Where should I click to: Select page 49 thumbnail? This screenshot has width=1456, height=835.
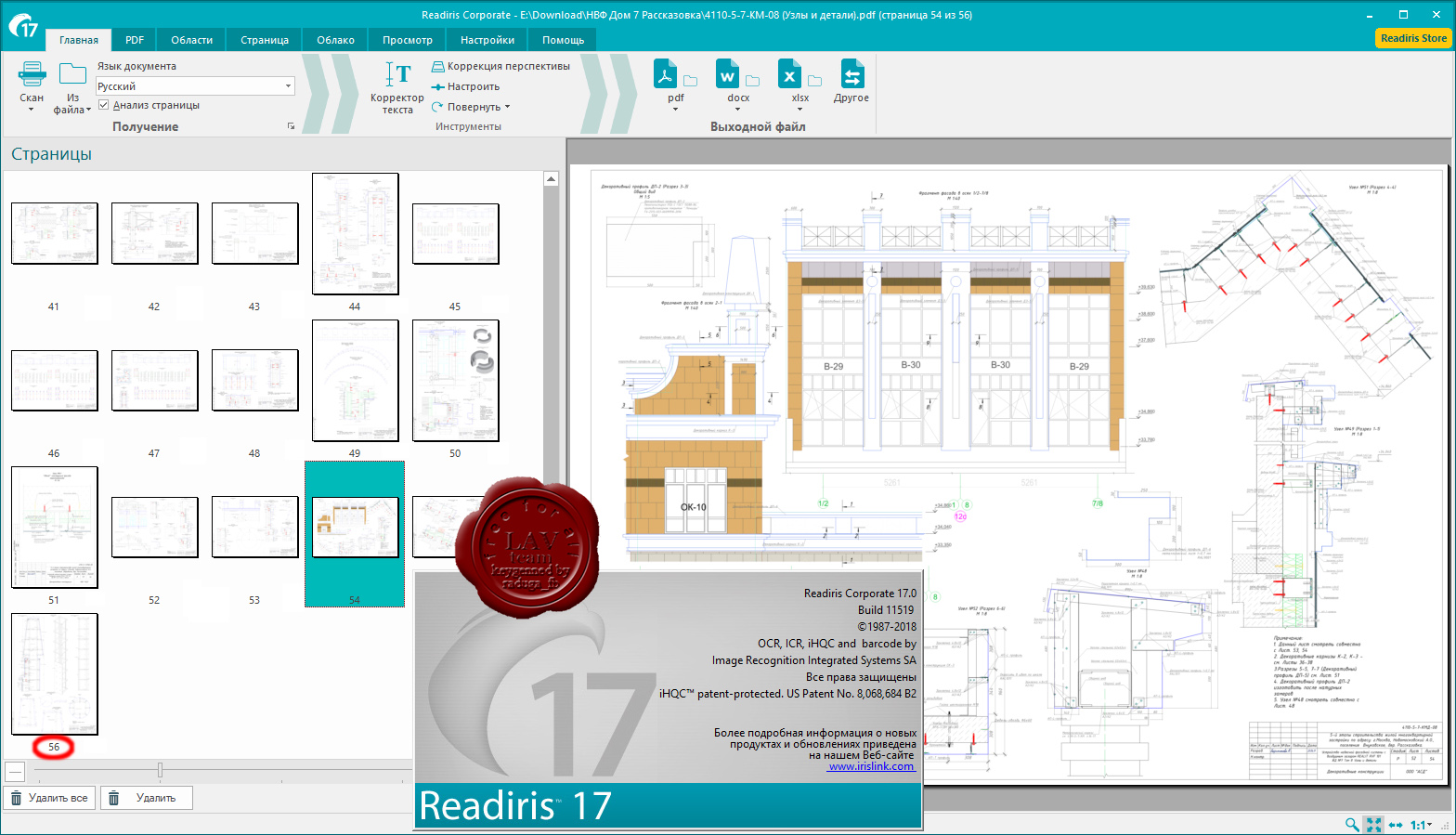355,380
